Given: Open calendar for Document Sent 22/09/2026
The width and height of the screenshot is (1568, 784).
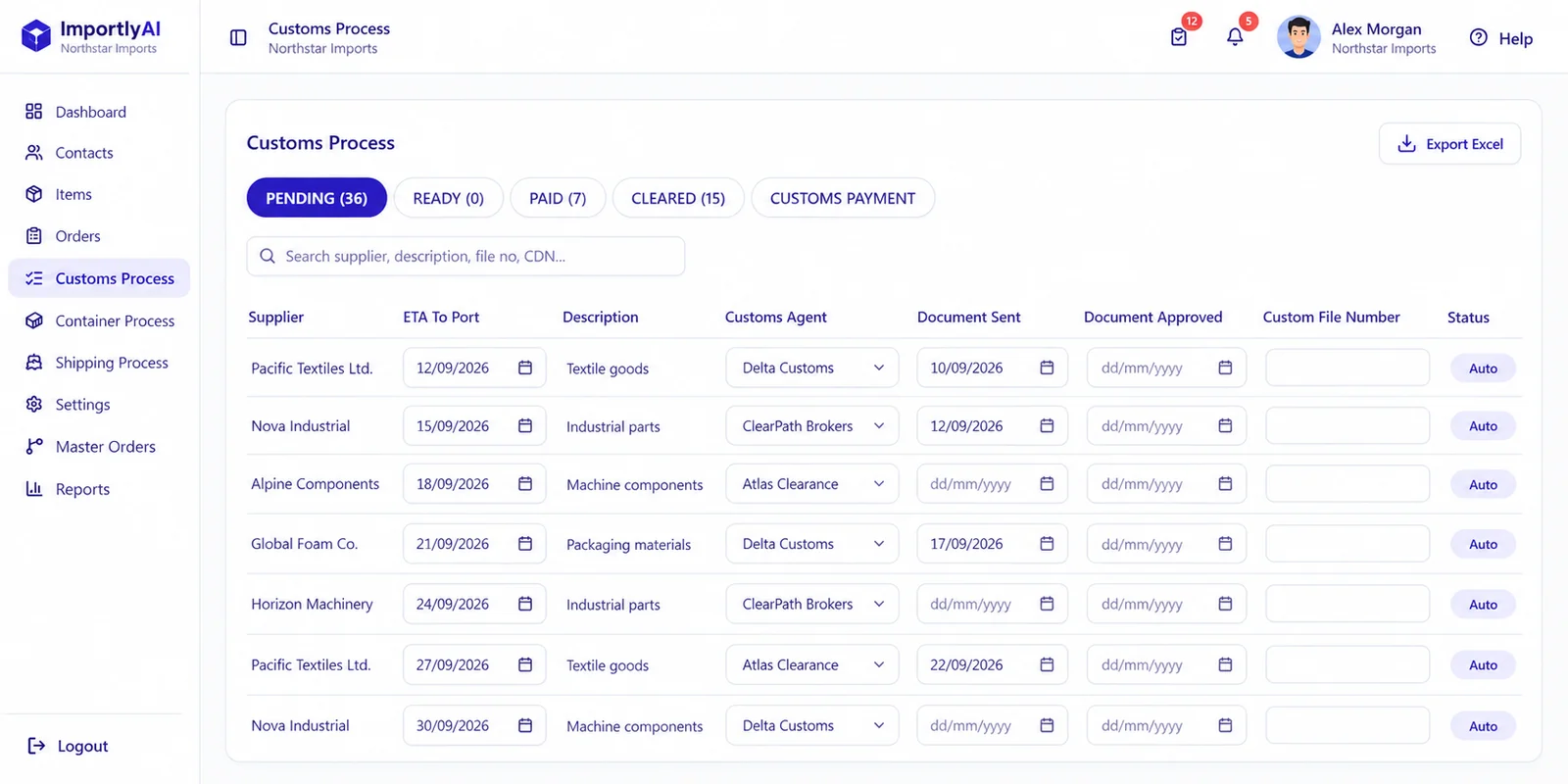Looking at the screenshot, I should [1047, 664].
